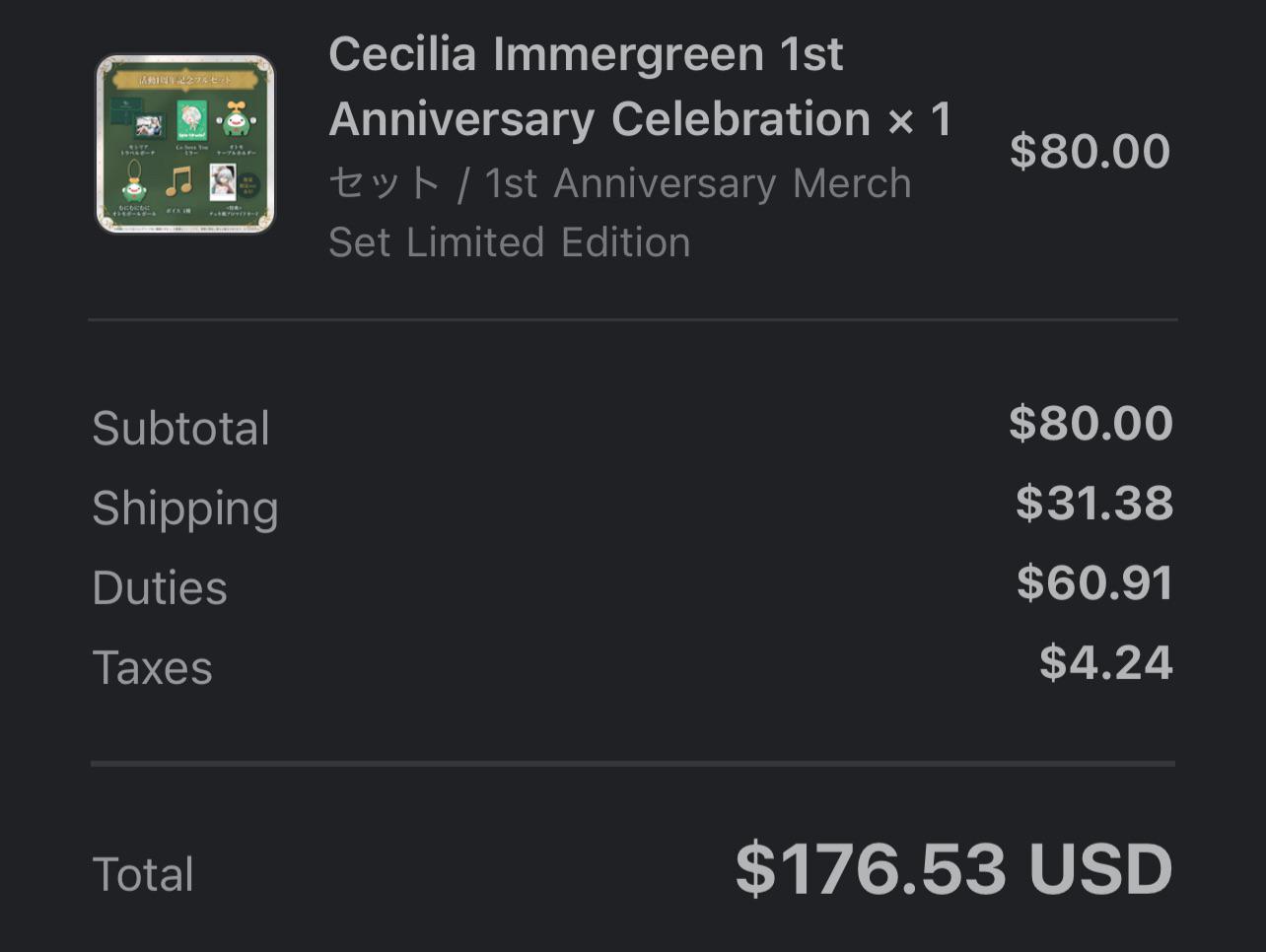Click the Subtotal label
1266x952 pixels.
pyautogui.click(x=180, y=429)
